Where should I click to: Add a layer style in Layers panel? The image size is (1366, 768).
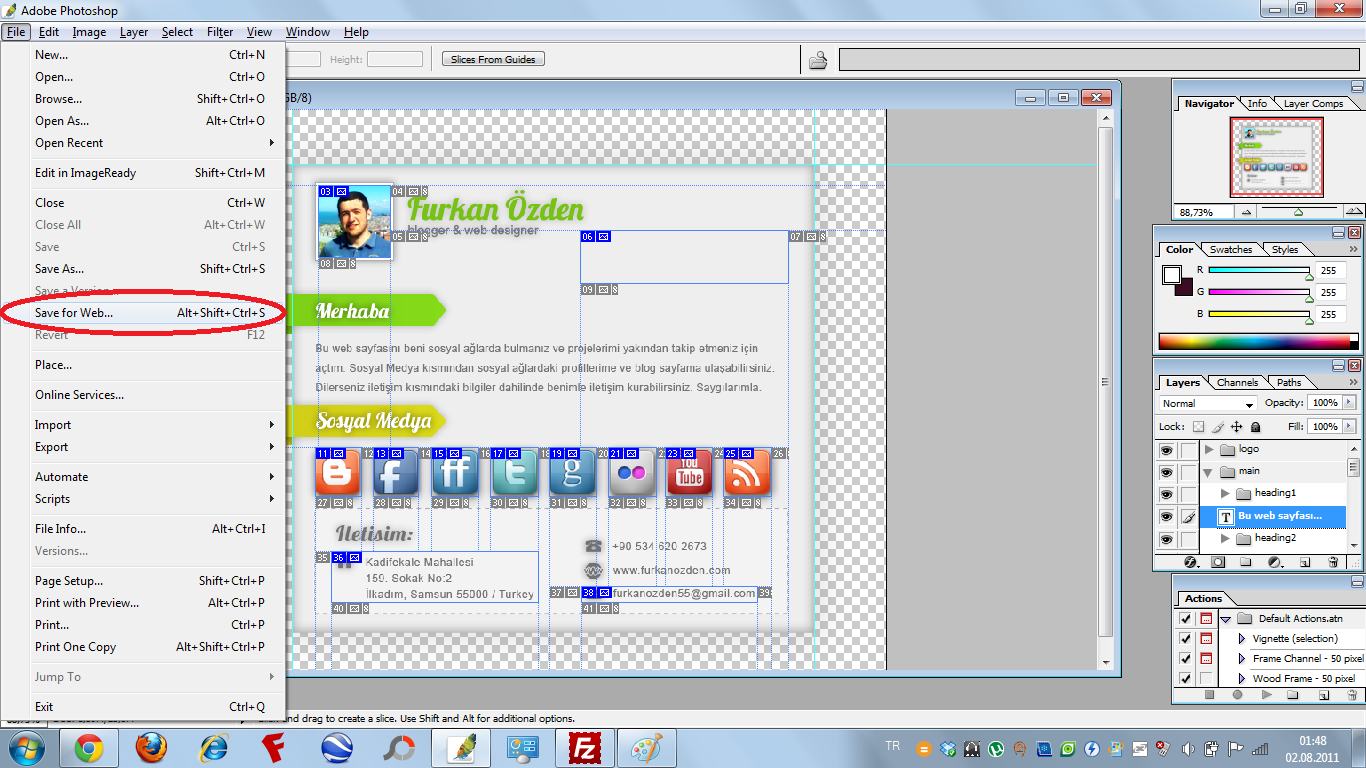[1191, 562]
